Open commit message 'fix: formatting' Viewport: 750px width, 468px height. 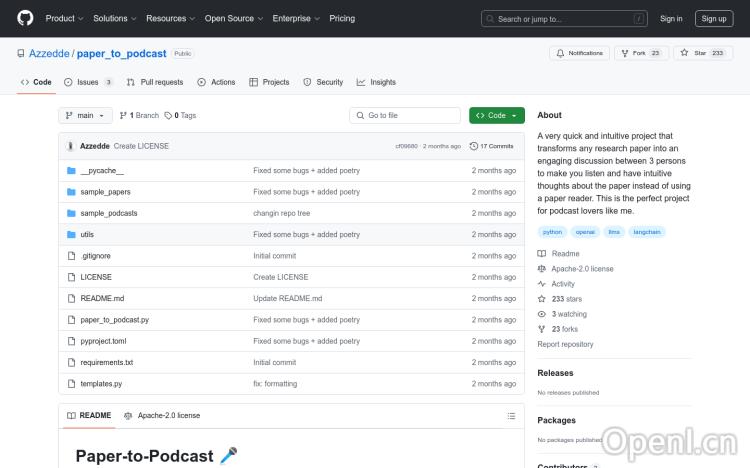(275, 384)
